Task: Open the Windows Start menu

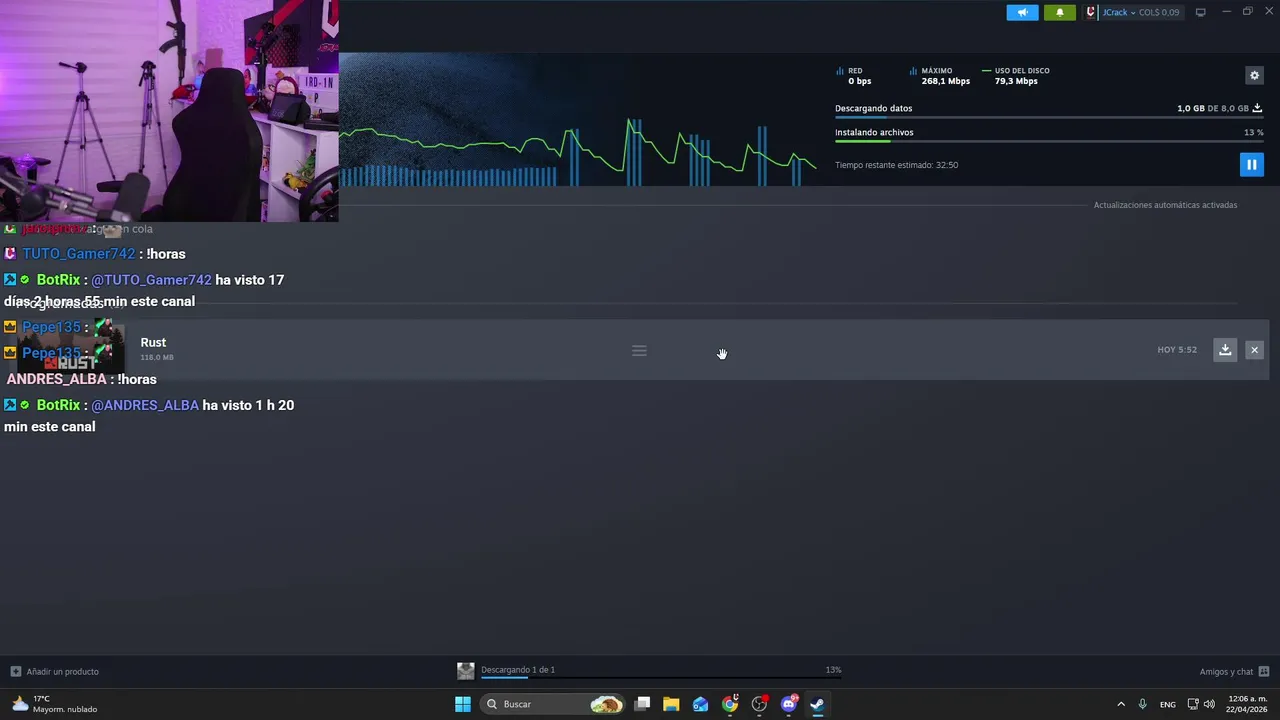Action: pos(463,704)
